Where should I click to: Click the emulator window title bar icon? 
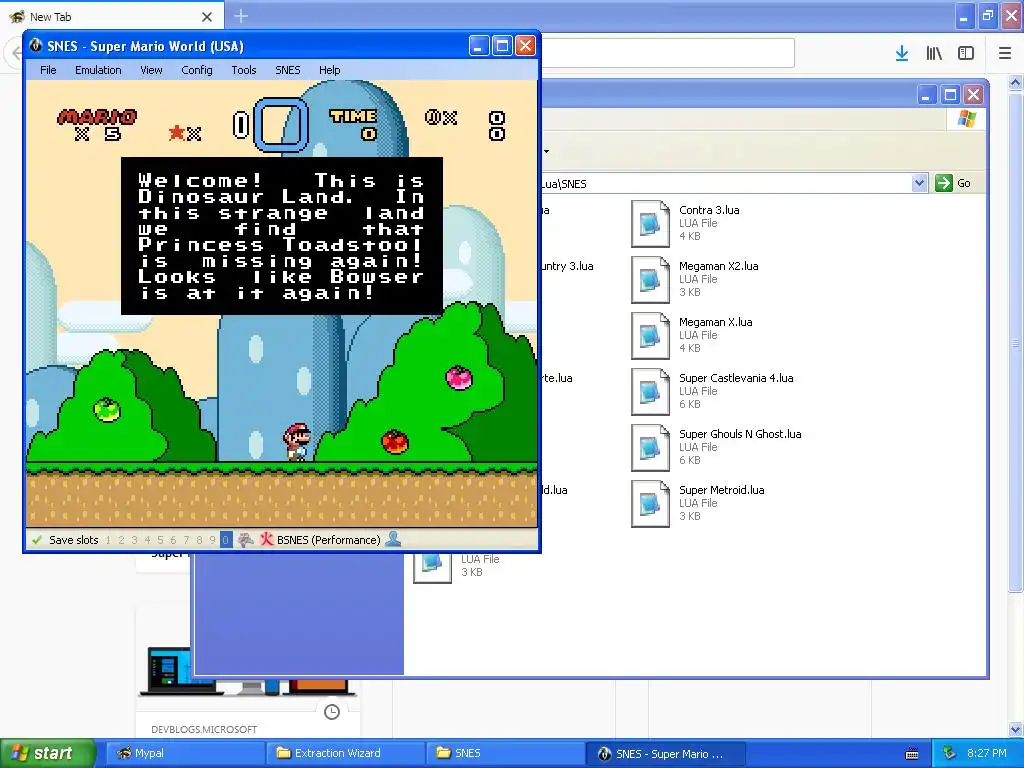click(35, 45)
